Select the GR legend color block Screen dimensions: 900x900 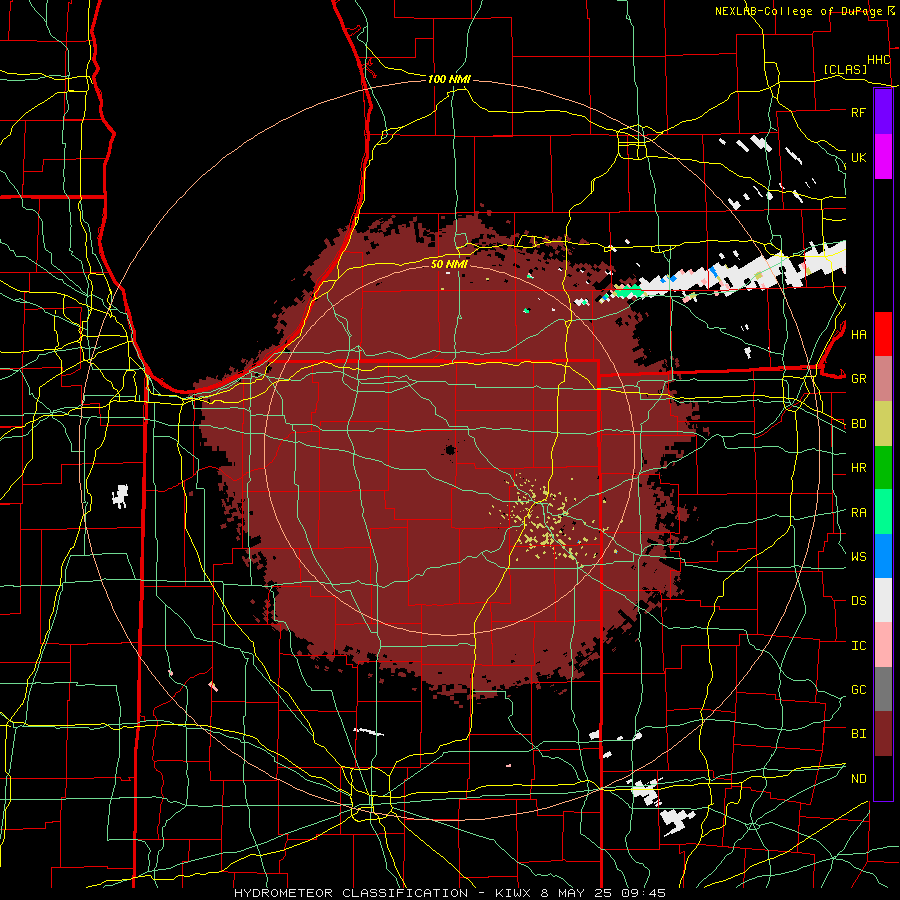[883, 378]
